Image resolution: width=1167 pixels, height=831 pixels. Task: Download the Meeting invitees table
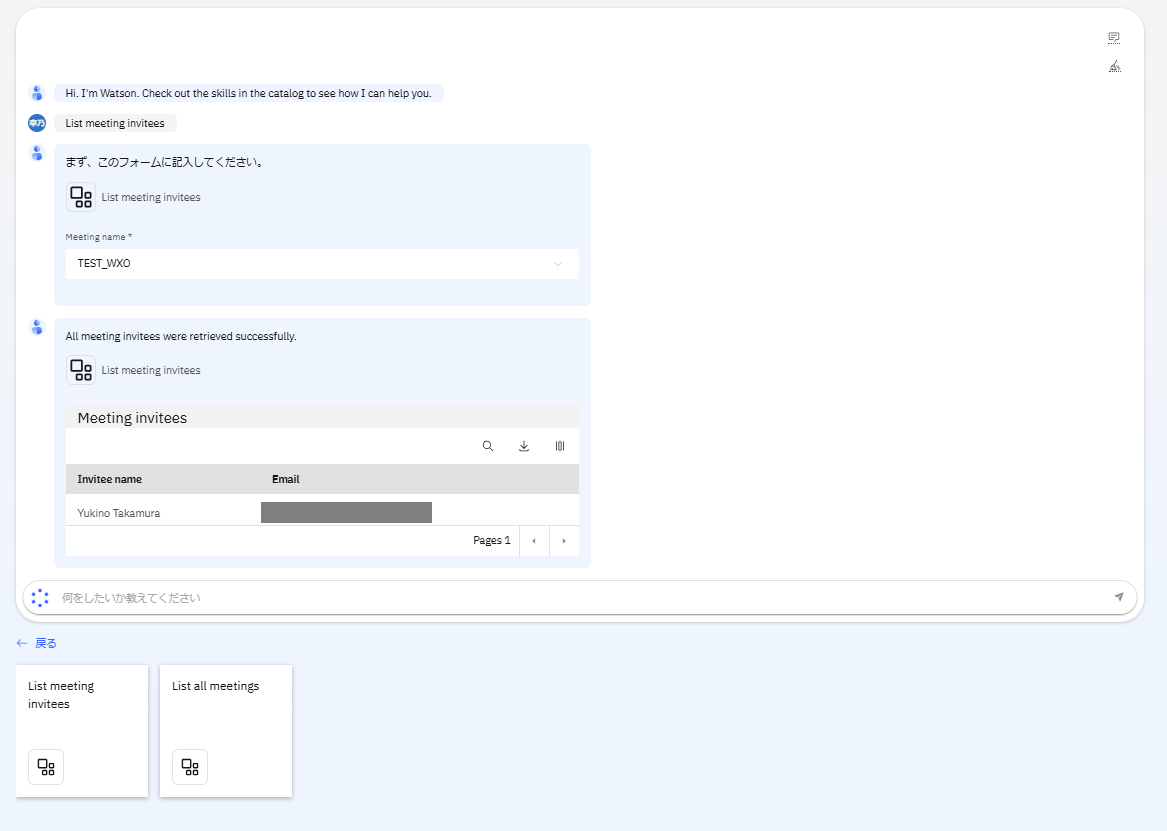tap(524, 446)
